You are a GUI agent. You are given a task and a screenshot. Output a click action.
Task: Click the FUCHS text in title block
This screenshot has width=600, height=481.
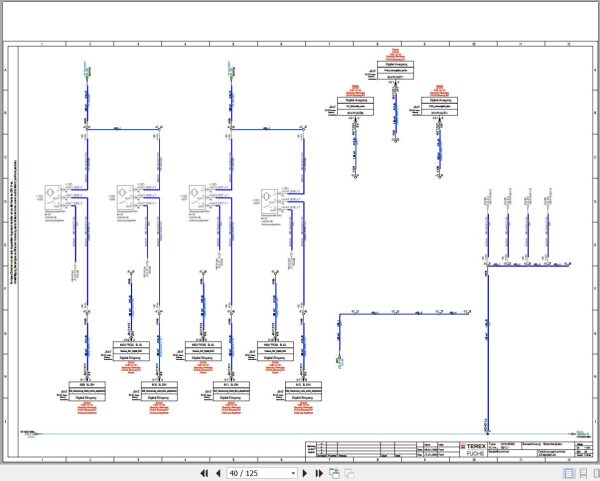[475, 453]
